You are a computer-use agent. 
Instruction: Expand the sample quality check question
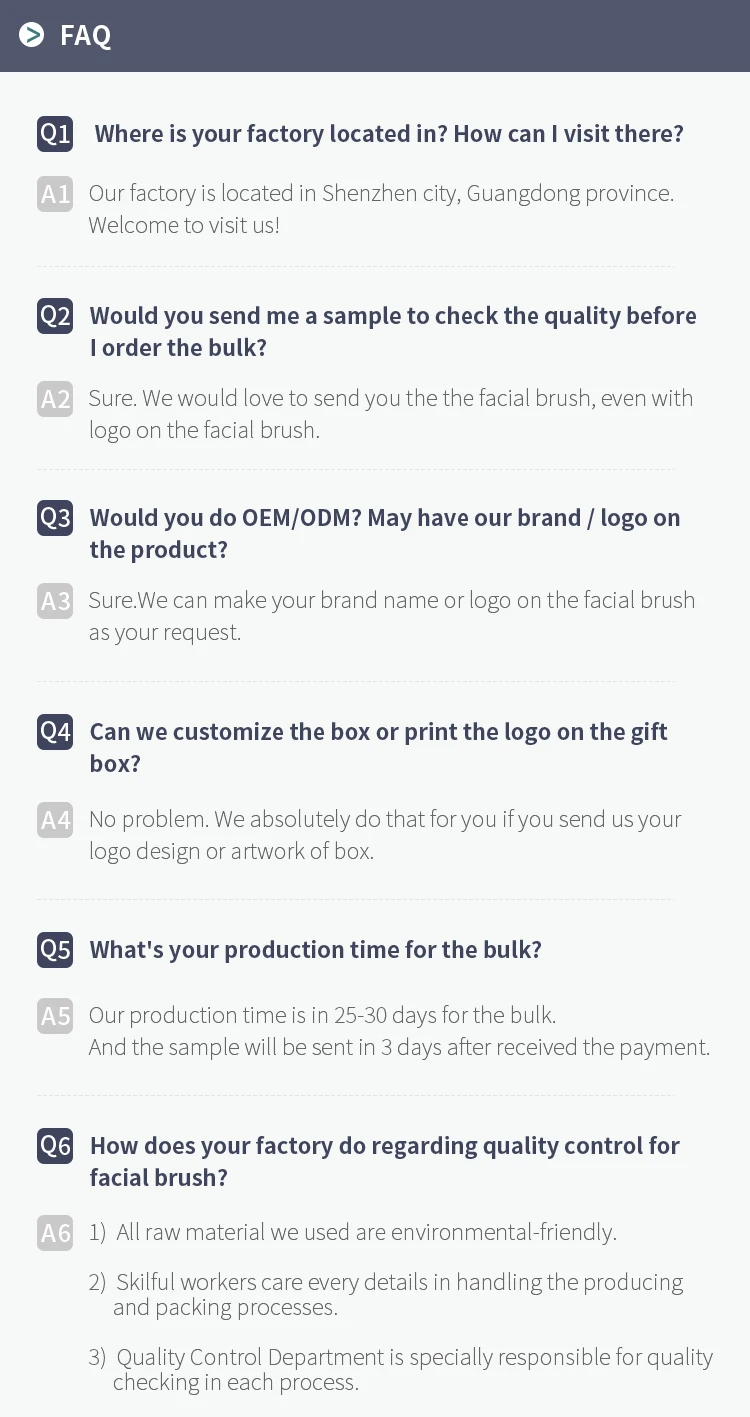pos(393,331)
